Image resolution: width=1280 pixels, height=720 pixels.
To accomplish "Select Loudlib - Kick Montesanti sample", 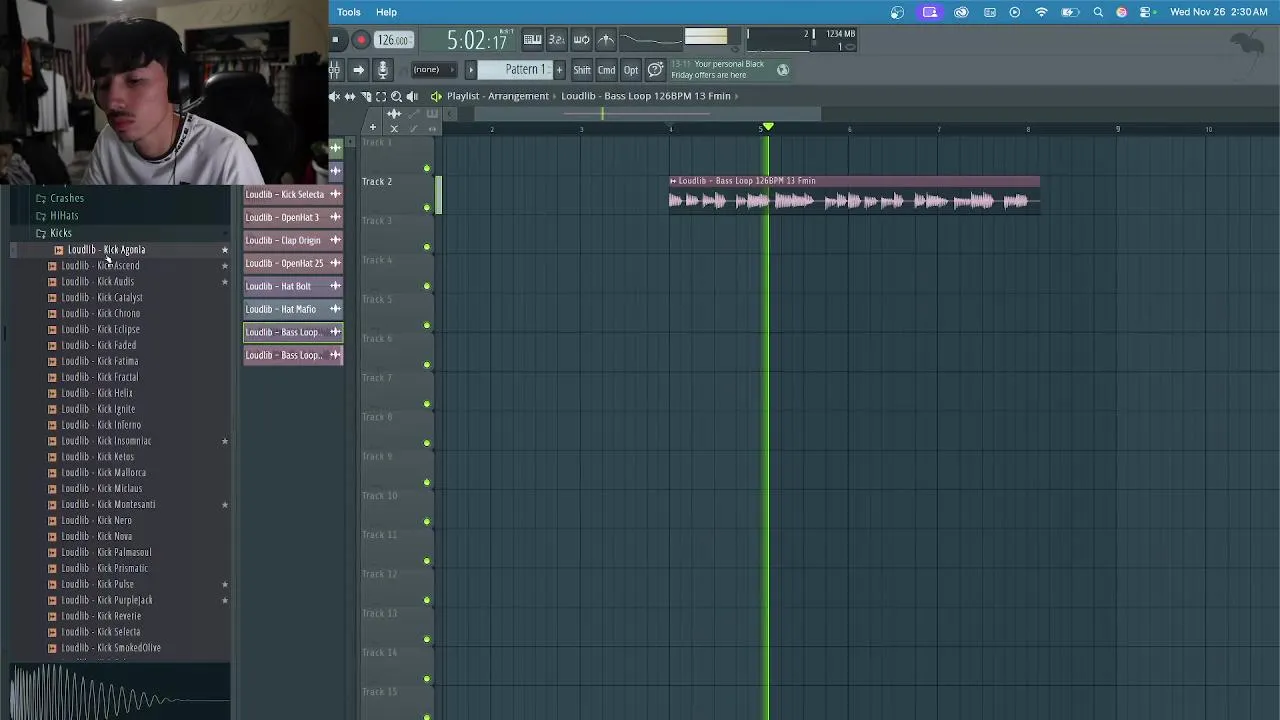I will tap(108, 505).
